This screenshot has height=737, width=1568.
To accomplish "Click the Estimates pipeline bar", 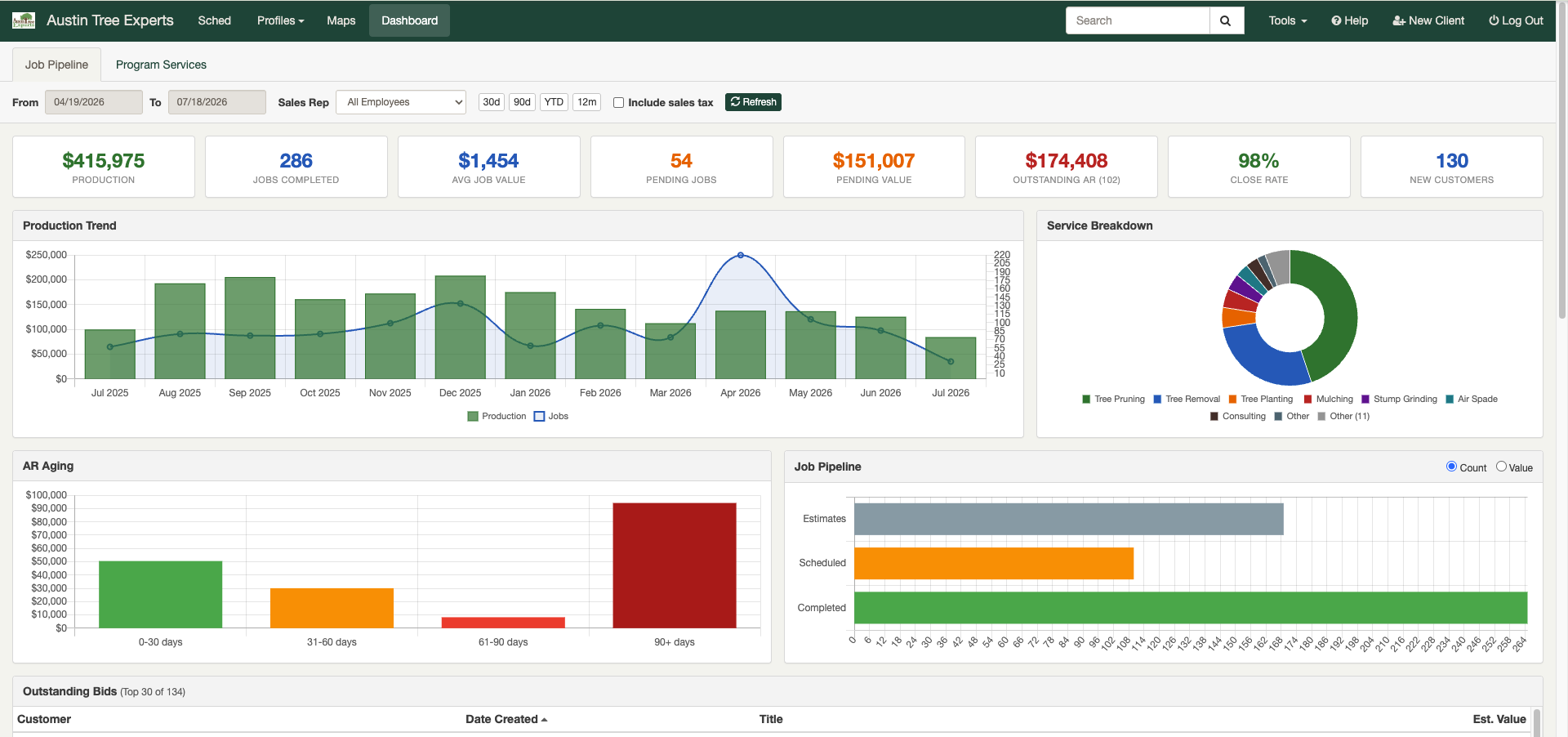I will [x=1069, y=519].
